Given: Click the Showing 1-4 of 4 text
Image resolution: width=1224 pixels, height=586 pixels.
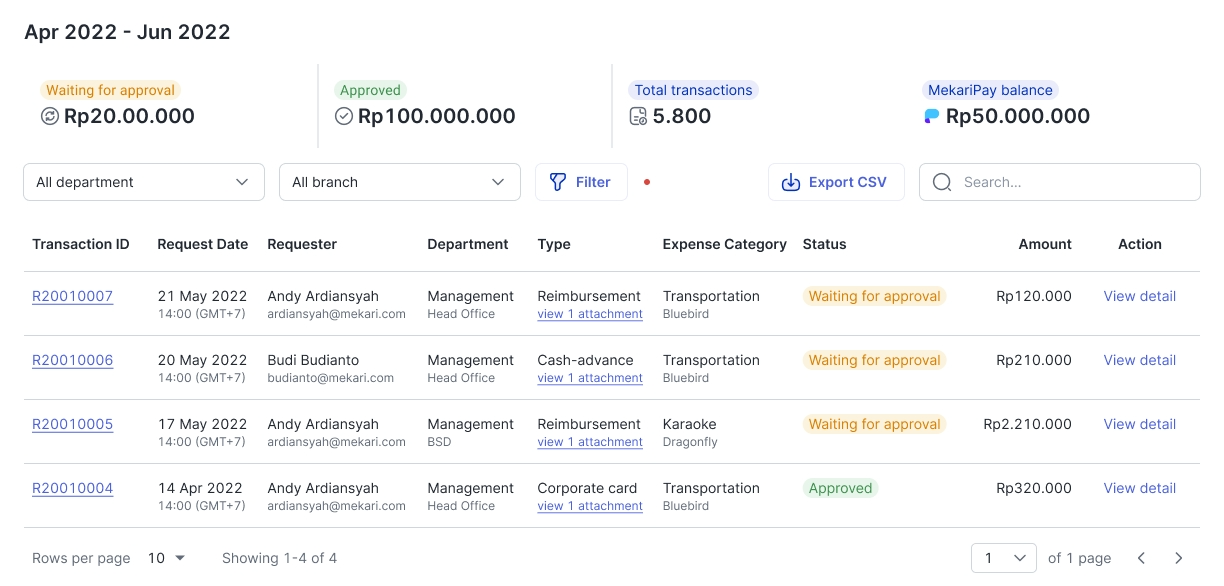Looking at the screenshot, I should pos(279,558).
